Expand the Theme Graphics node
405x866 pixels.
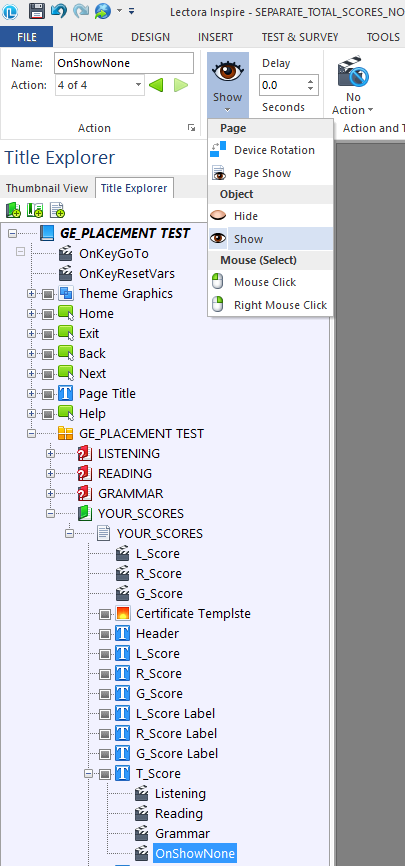click(31, 294)
